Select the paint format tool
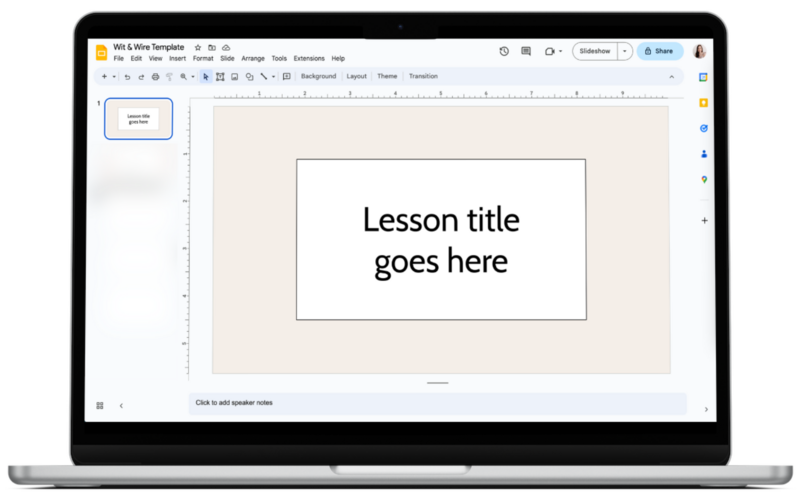This screenshot has width=800, height=500. [169, 77]
